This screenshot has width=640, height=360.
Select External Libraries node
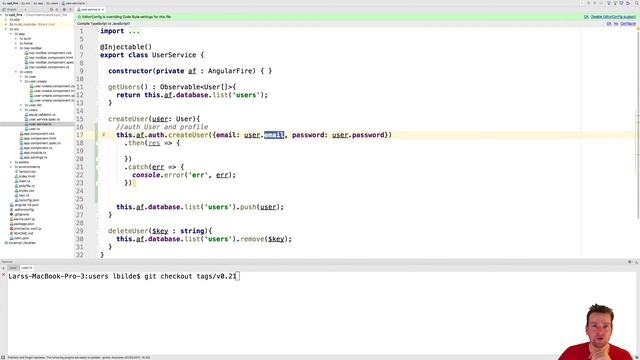(20, 243)
